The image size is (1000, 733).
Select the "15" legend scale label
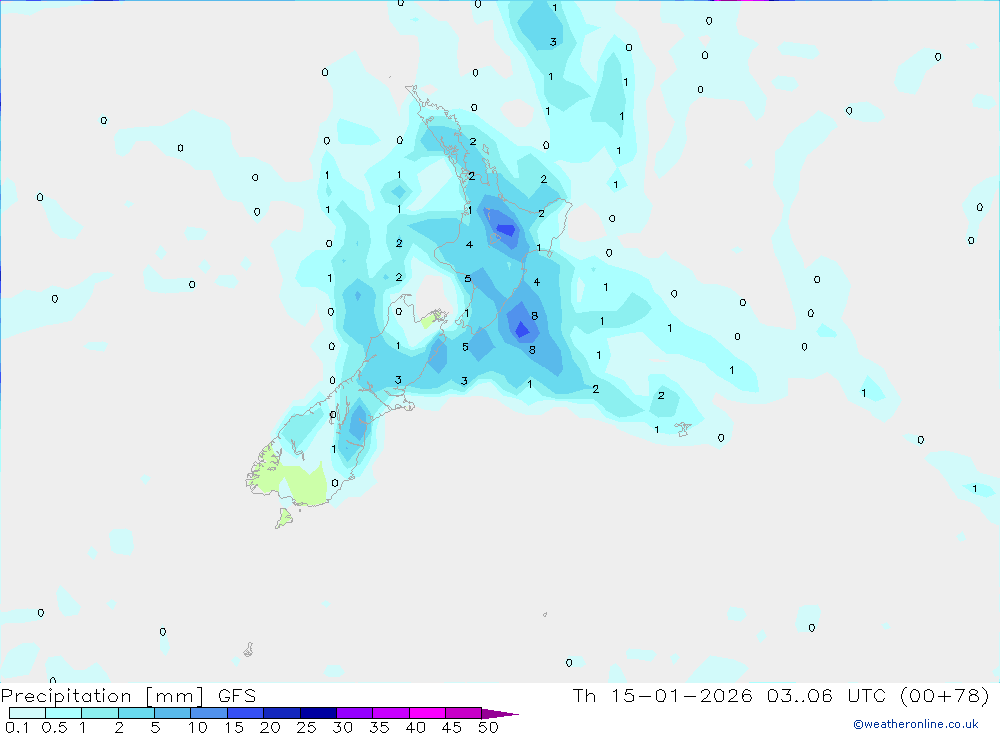coord(234,727)
